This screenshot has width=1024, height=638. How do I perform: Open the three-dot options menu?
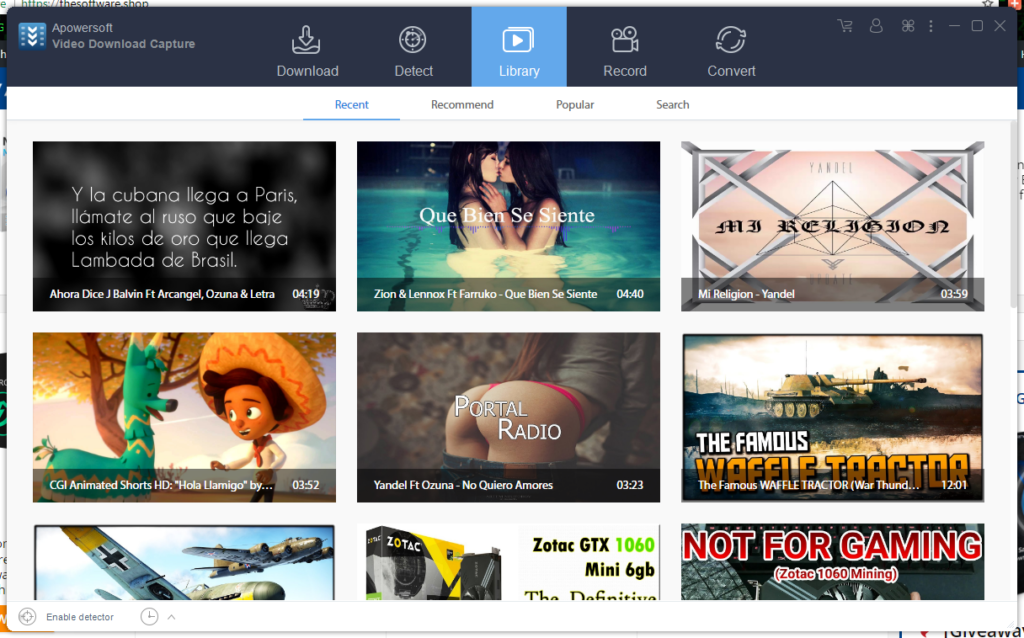coord(931,25)
